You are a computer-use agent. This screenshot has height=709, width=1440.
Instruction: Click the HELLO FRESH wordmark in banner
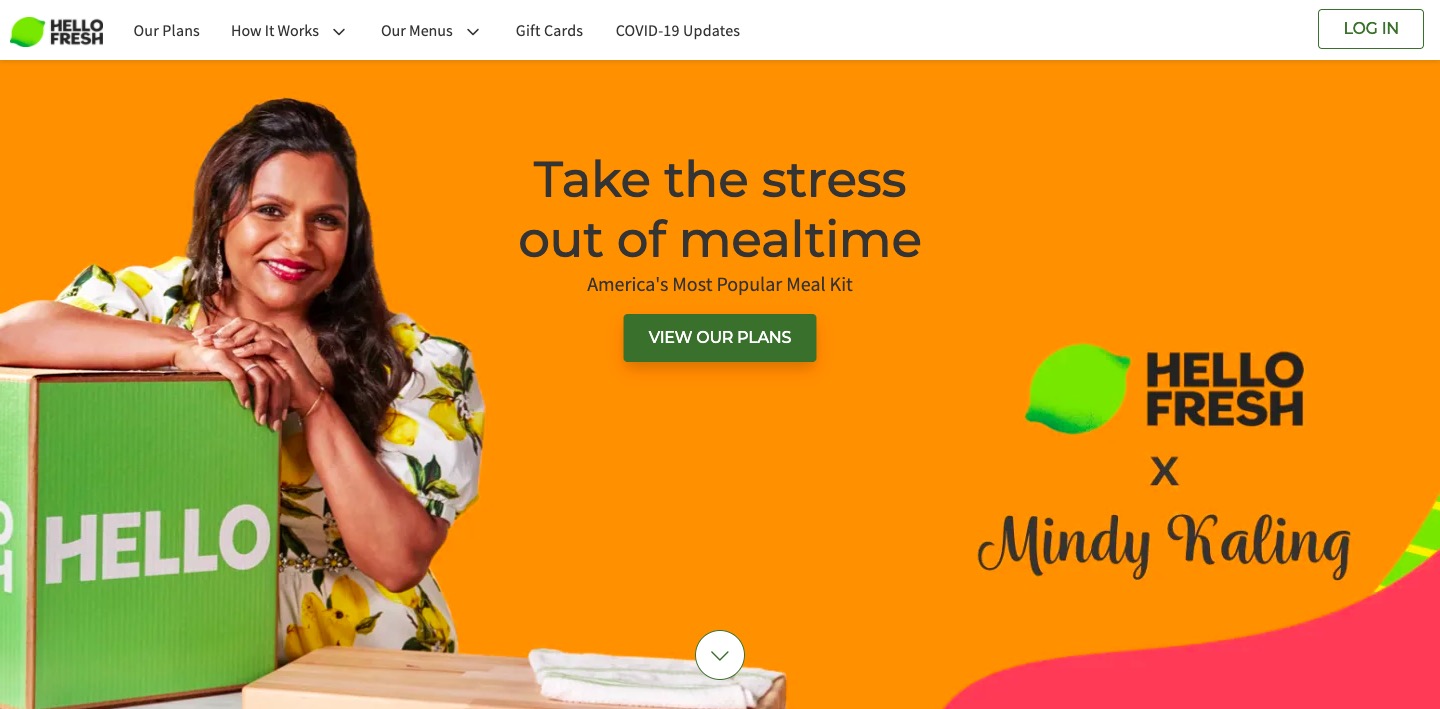(x=1225, y=389)
